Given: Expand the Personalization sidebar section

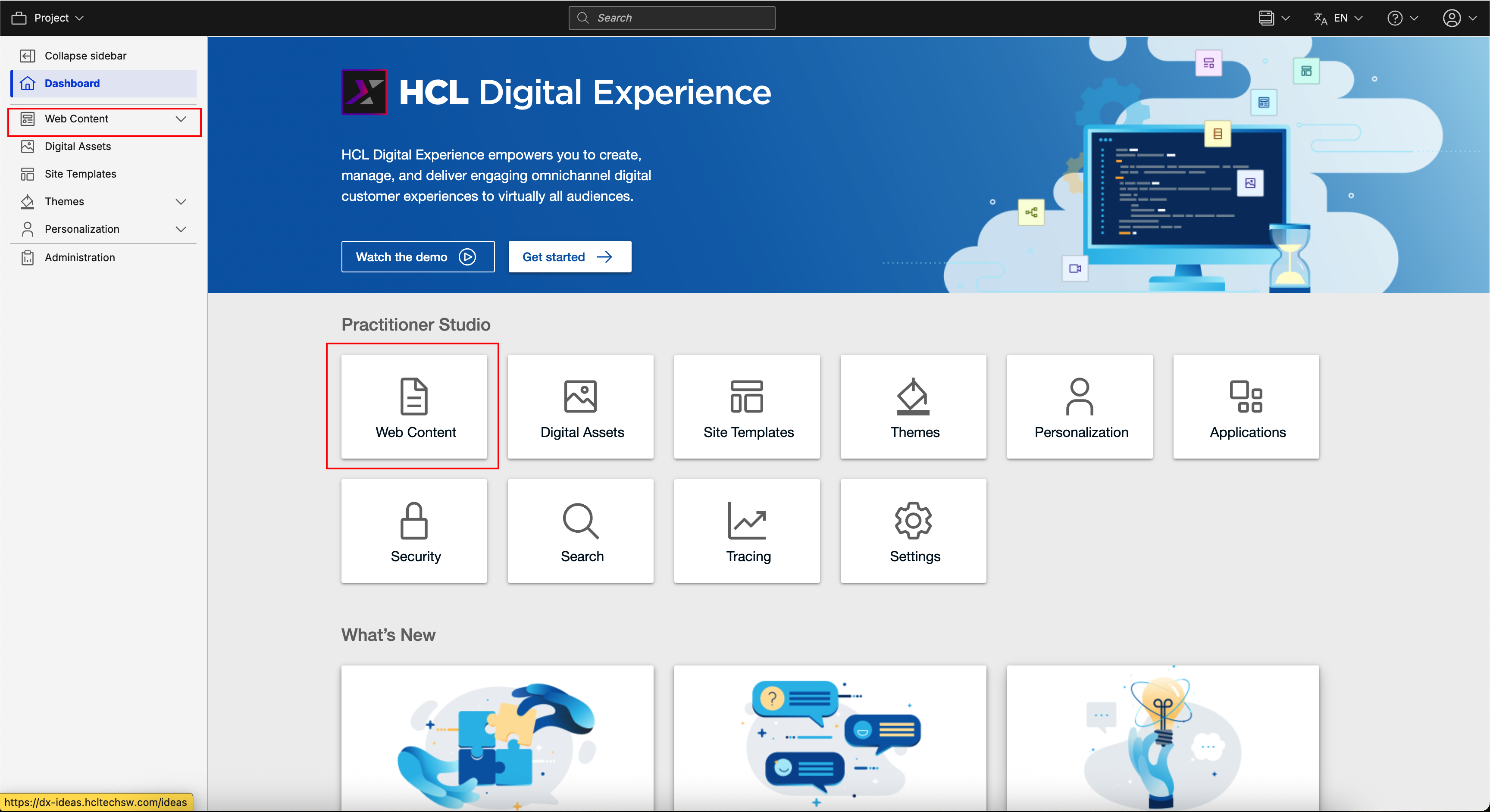Looking at the screenshot, I should click(181, 230).
